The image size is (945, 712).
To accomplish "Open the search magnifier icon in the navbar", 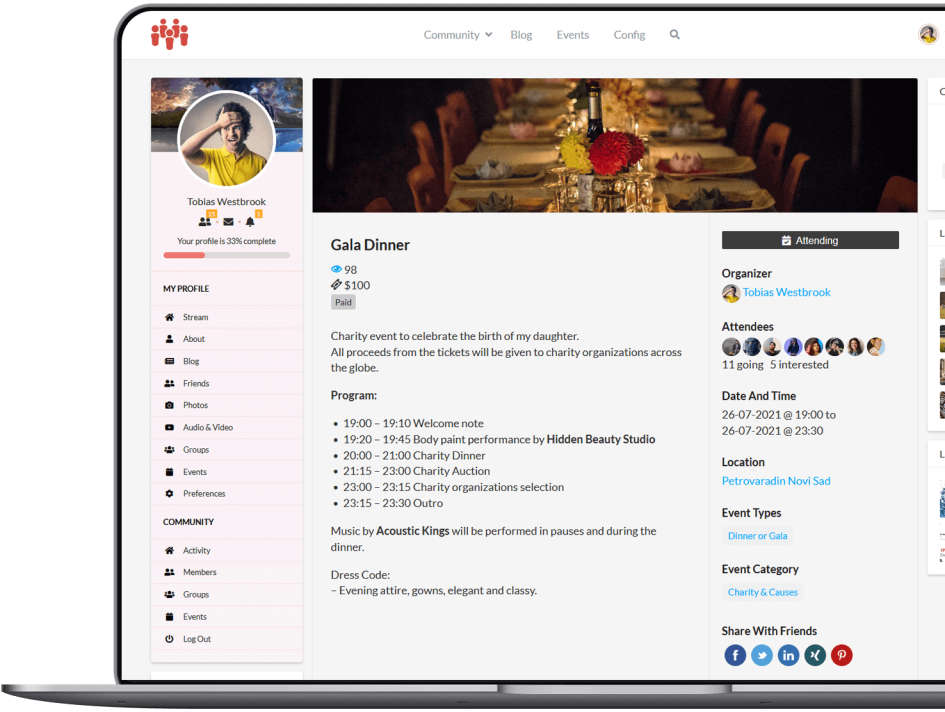I will point(674,34).
